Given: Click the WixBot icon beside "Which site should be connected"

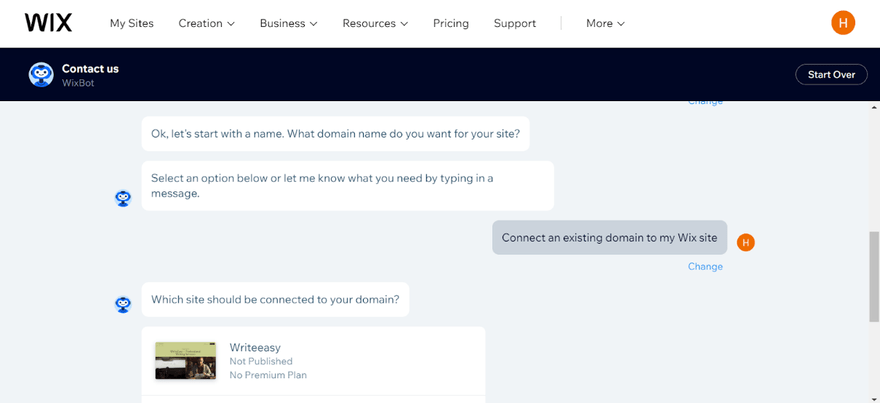Looking at the screenshot, I should click(123, 304).
